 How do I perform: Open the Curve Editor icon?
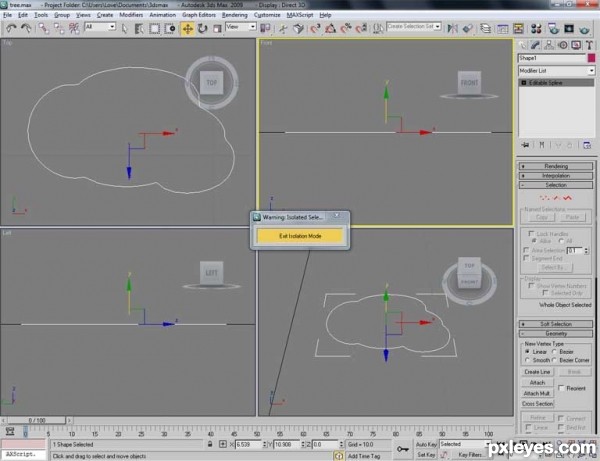(x=502, y=29)
